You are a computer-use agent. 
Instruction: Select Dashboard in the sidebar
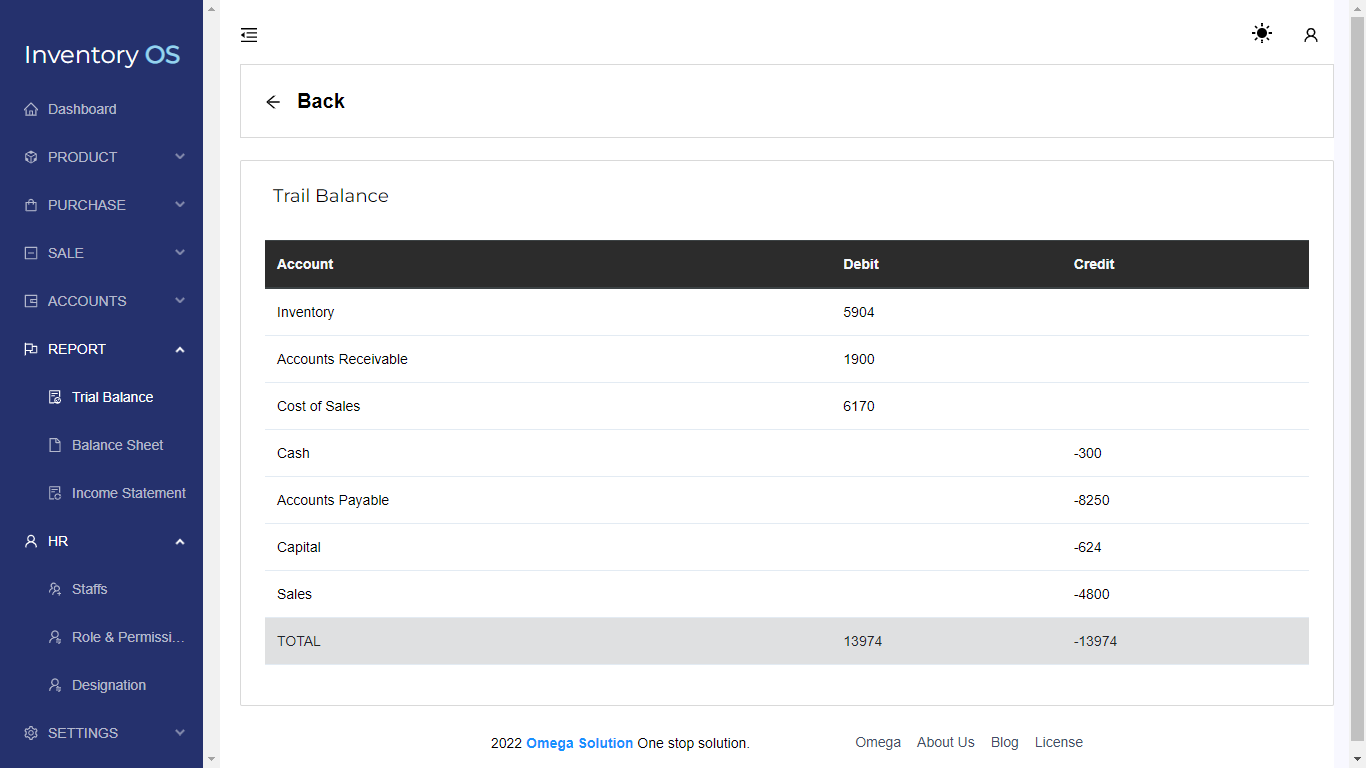81,109
